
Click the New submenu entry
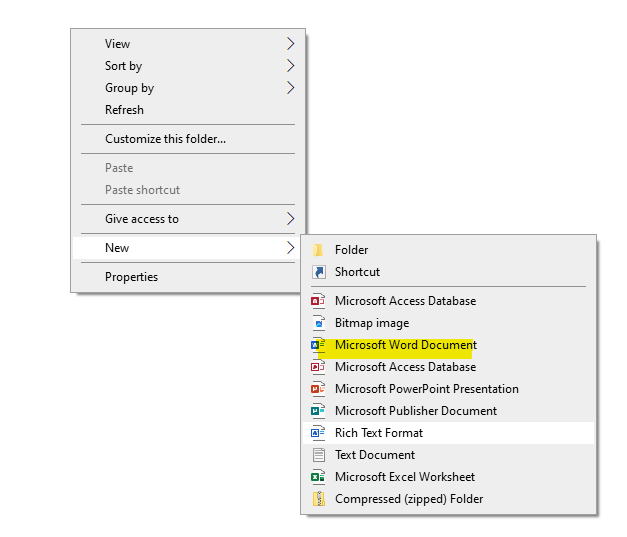pyautogui.click(x=188, y=248)
